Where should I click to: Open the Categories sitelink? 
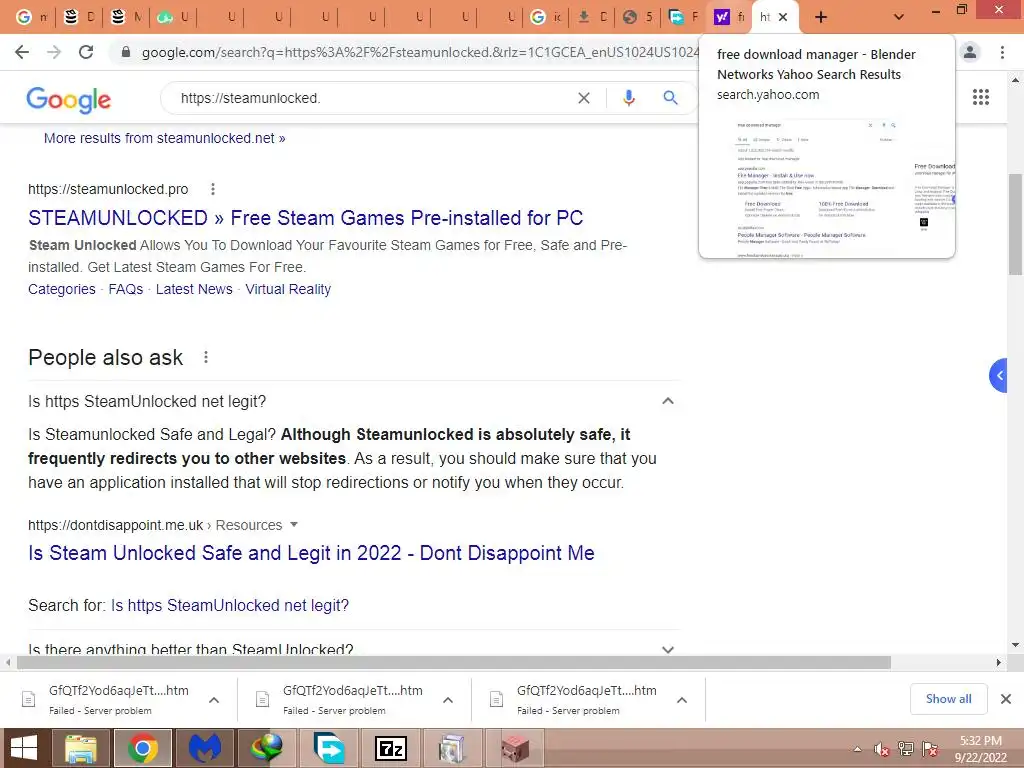pyautogui.click(x=61, y=289)
